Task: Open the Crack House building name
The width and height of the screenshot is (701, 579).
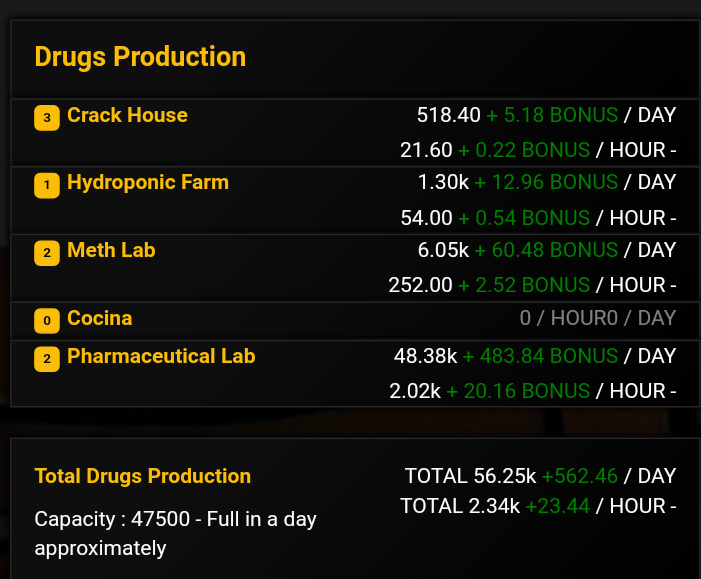Action: coord(127,115)
